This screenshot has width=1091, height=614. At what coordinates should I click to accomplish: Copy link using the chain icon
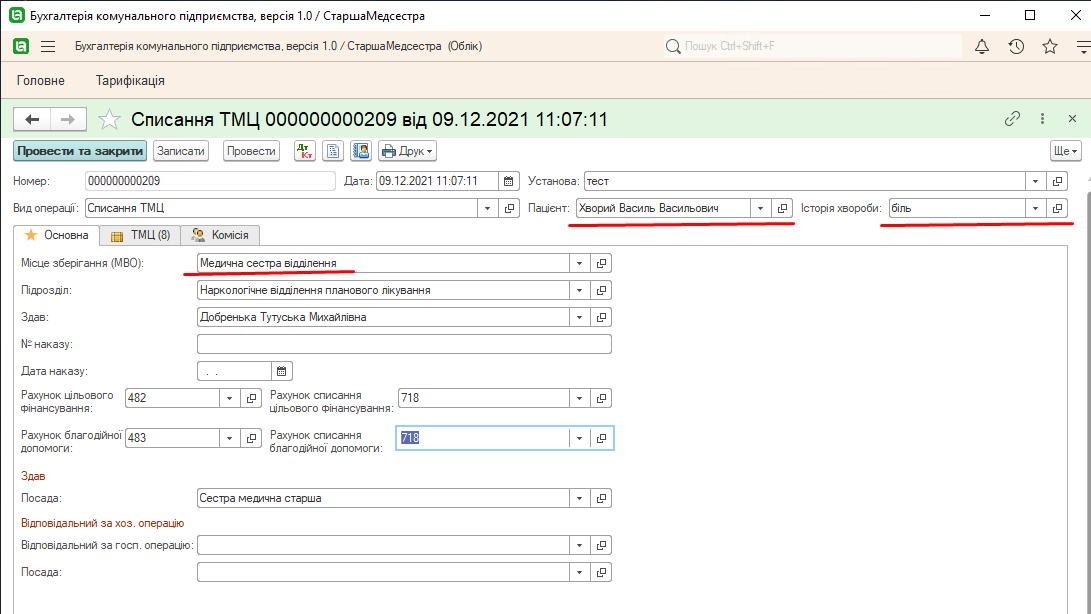[x=1012, y=119]
